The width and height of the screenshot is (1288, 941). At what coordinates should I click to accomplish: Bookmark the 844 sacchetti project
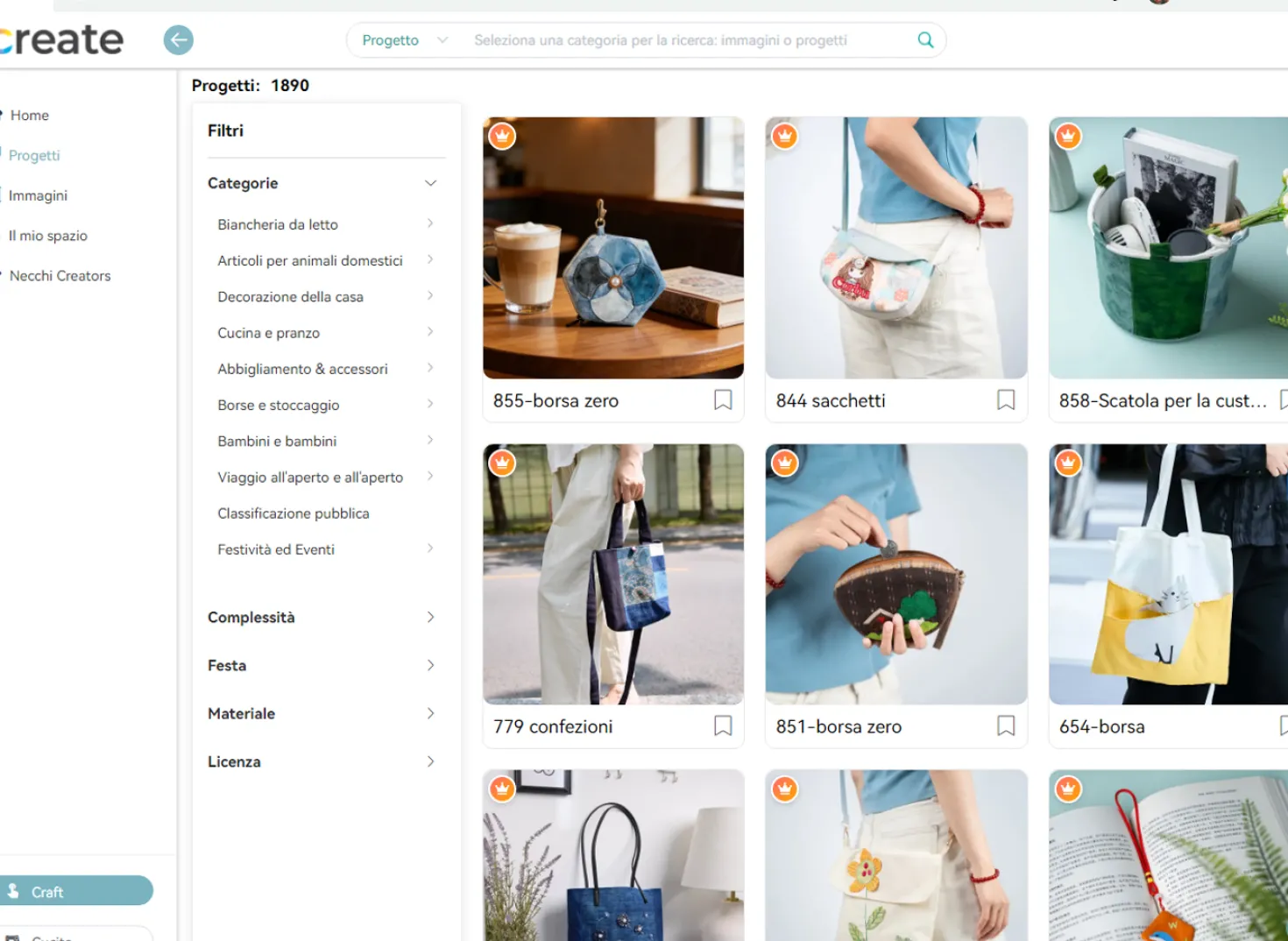click(1006, 400)
